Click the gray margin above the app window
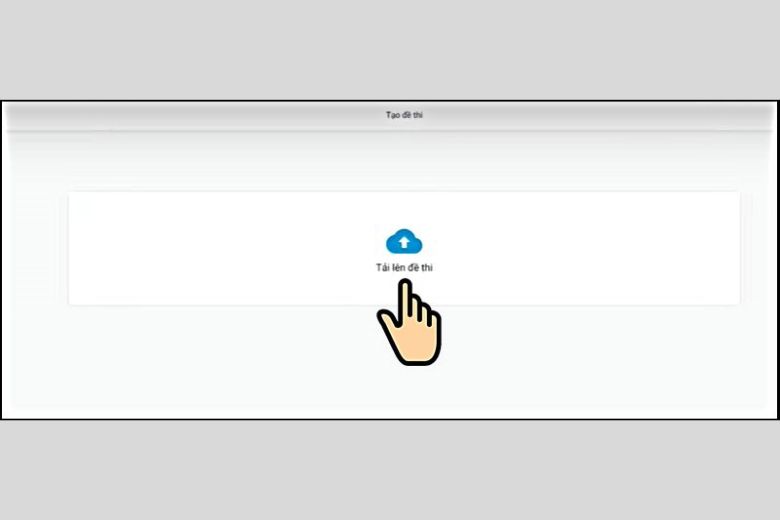This screenshot has height=520, width=780. (390, 50)
